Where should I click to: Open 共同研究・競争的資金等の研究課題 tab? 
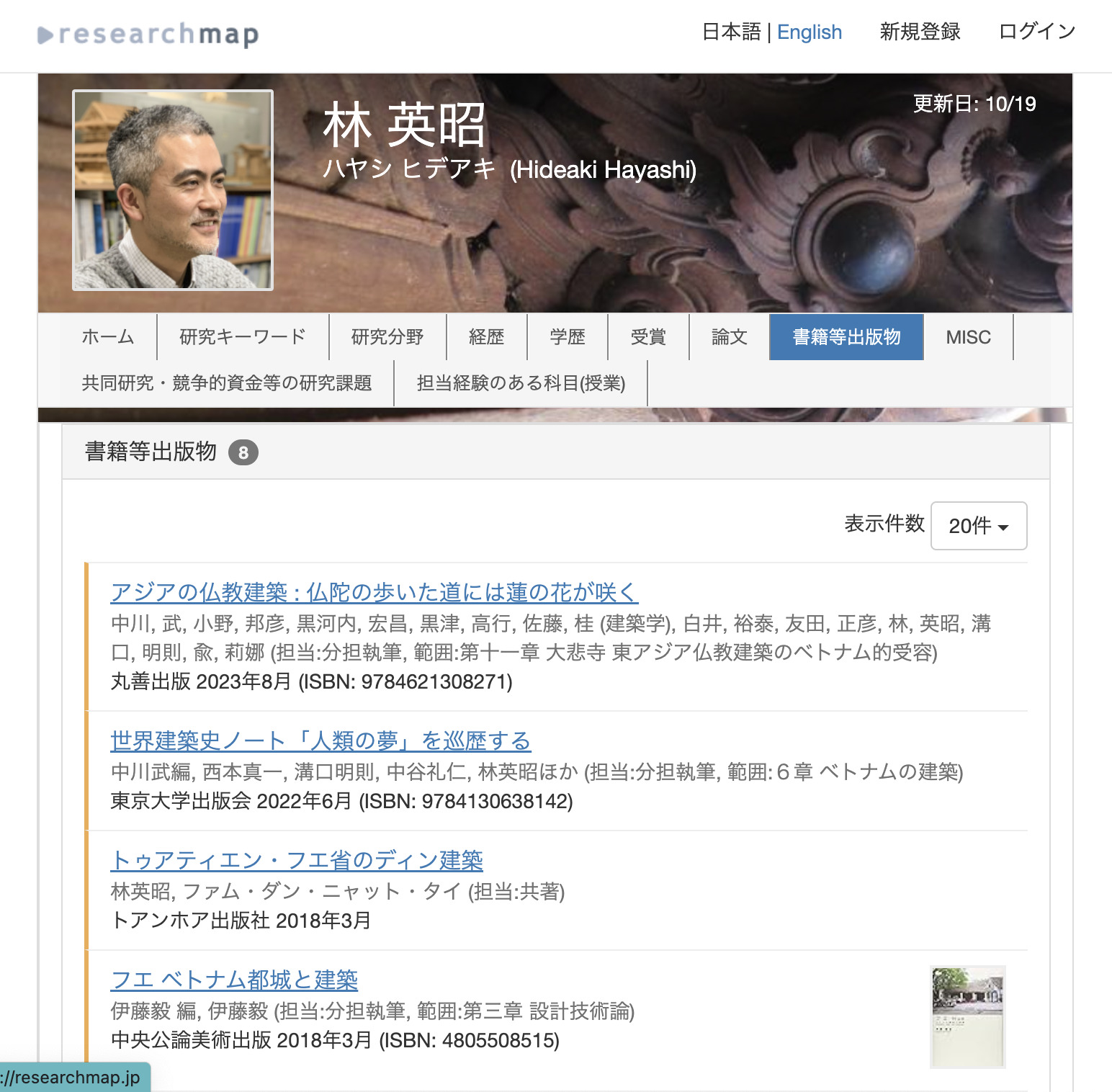[227, 383]
